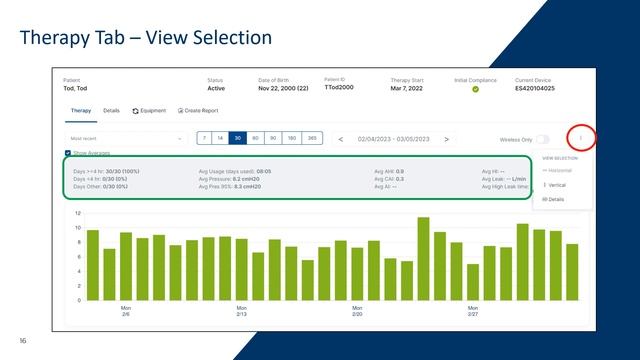Click the green Initial Compliance checkmark icon
Viewport: 640px width, 360px height.
476,89
